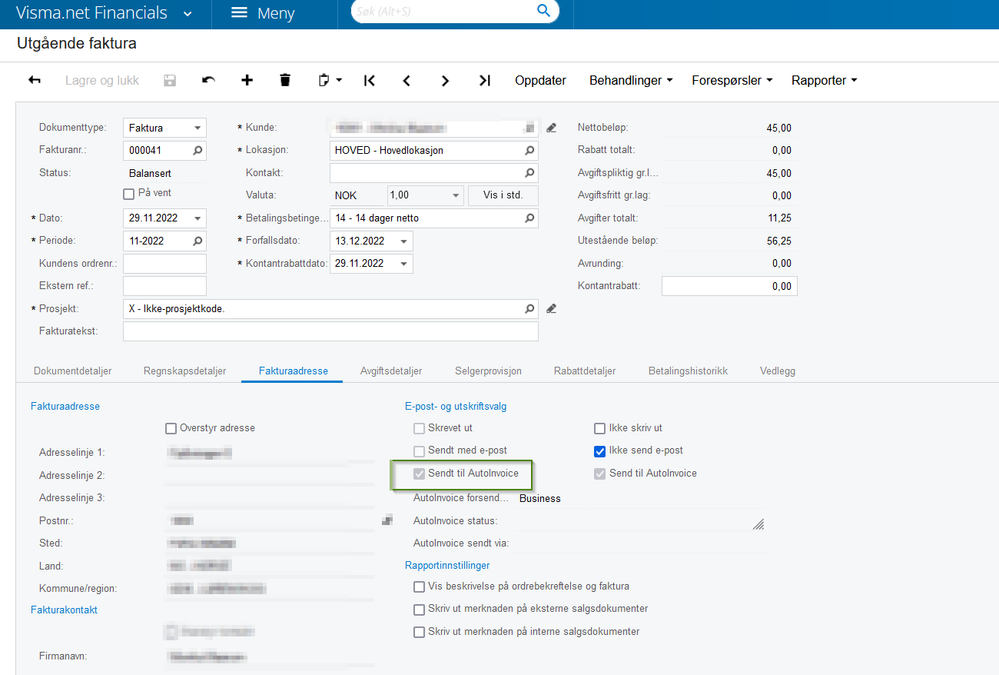The image size is (999, 675).
Task: Open the Dokumentdetaljer tab
Action: coord(73,371)
